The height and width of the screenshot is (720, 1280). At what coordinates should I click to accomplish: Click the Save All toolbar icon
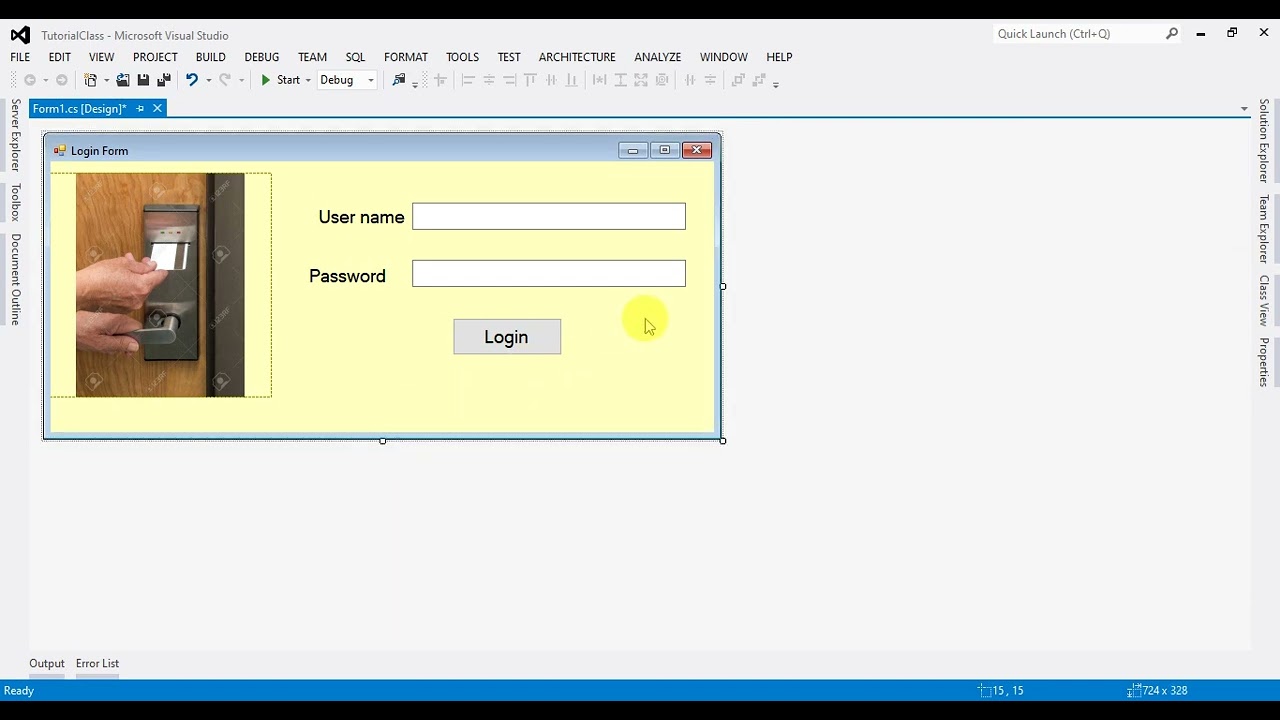164,80
